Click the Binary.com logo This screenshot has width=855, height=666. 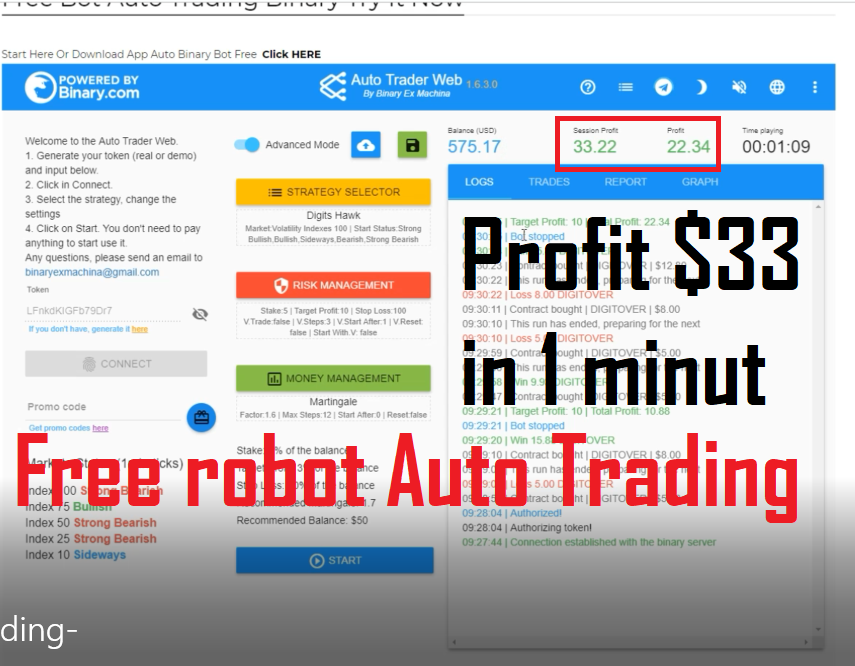82,87
